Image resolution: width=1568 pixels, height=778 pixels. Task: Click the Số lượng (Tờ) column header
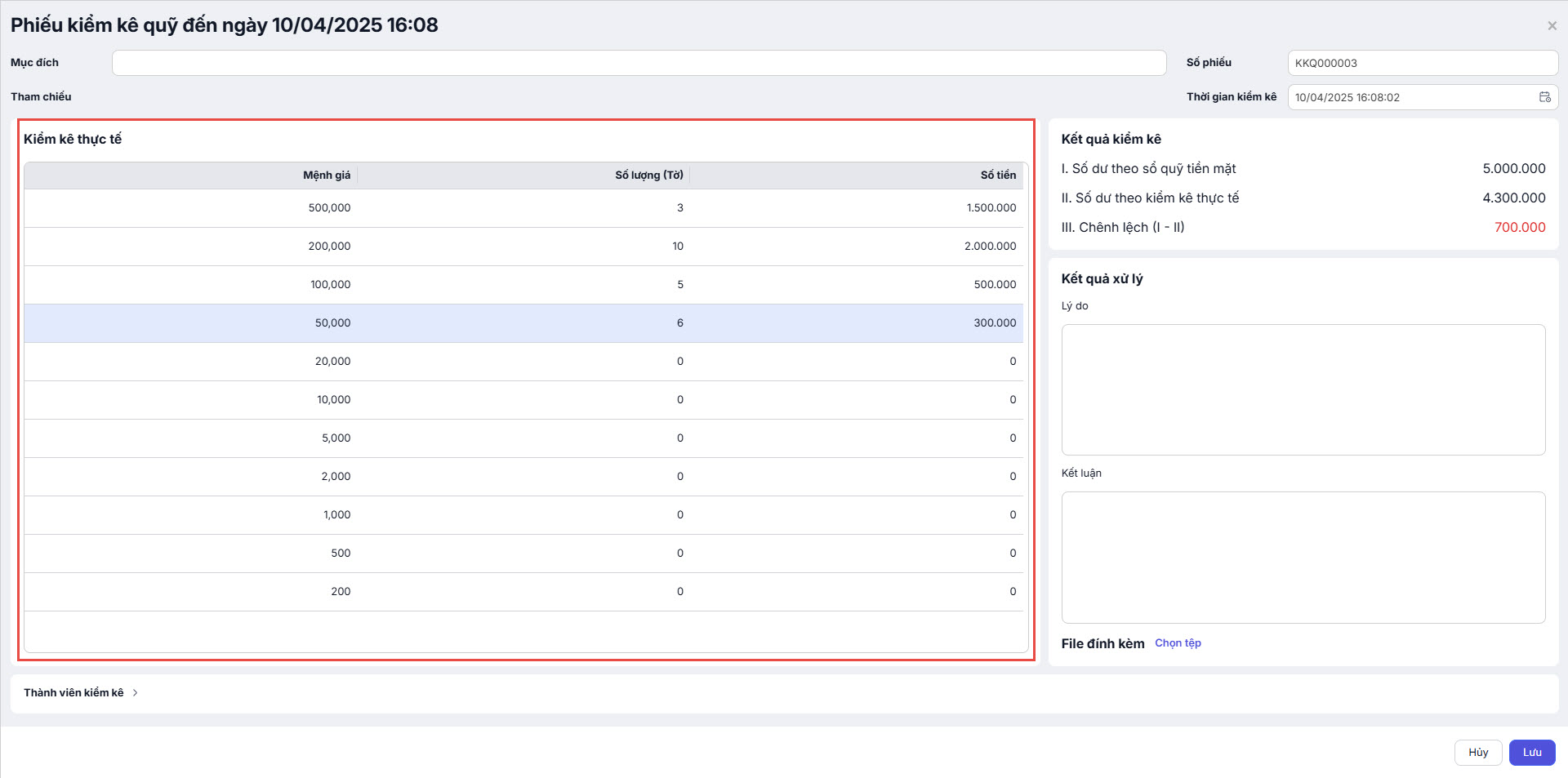tap(648, 176)
